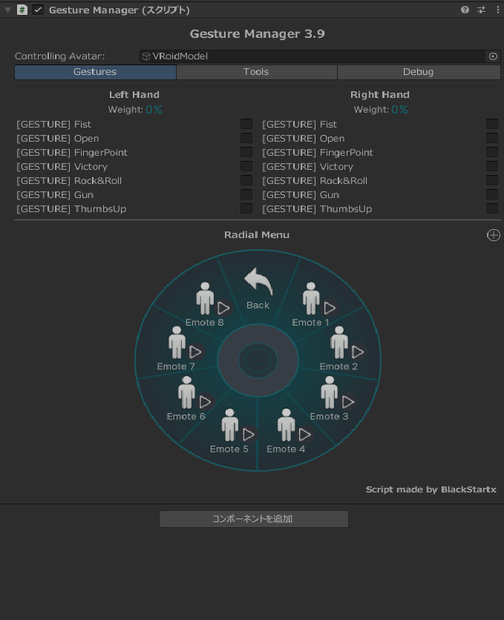Click the Script made by BlackStartx link
The image size is (504, 620).
pyautogui.click(x=430, y=490)
